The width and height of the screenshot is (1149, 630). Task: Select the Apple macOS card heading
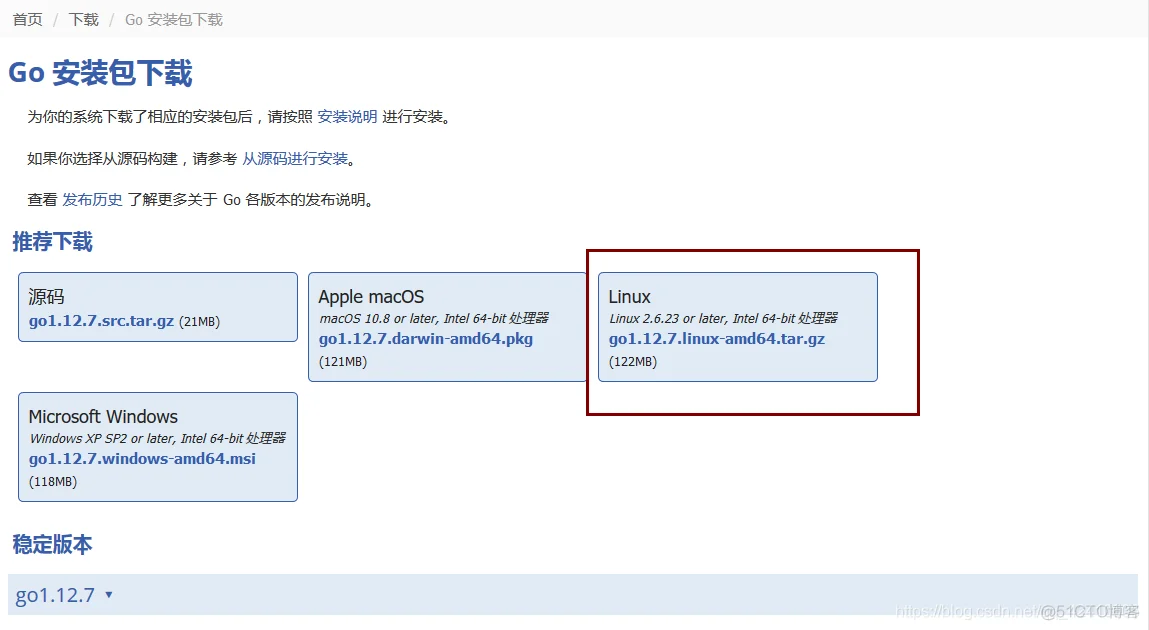point(371,296)
